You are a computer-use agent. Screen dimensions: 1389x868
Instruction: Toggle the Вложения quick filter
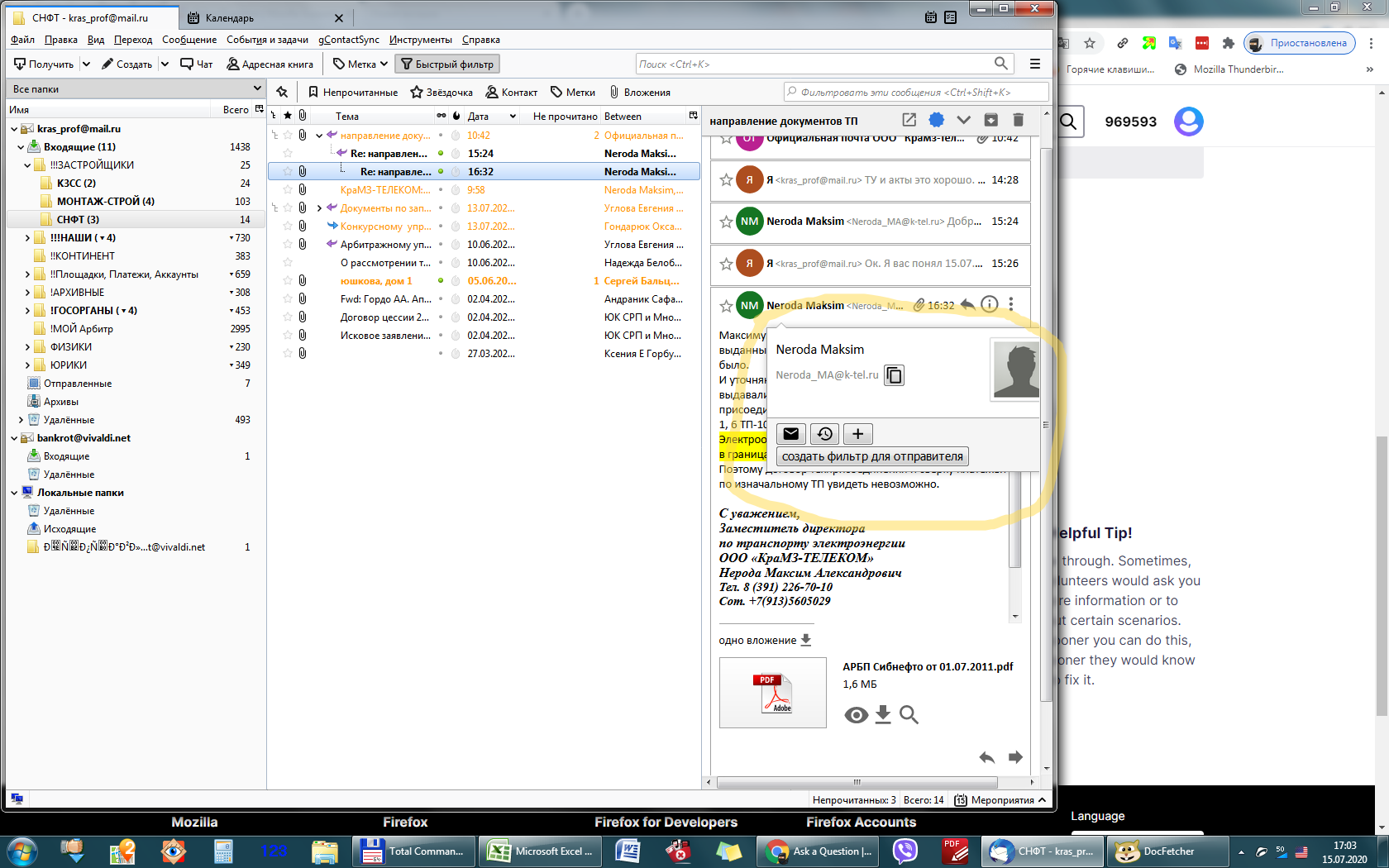(x=639, y=93)
